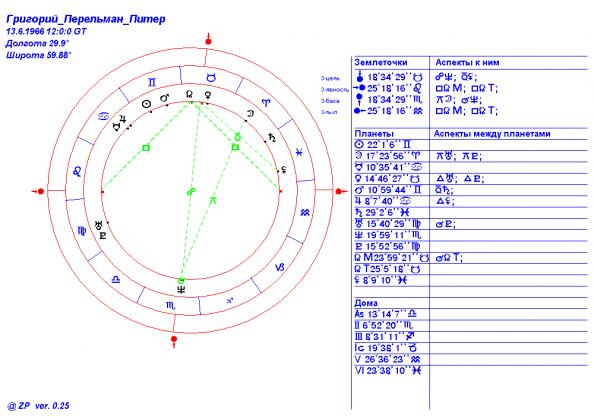
Task: Select the Mars glyph in the chart wheel
Action: [164, 98]
